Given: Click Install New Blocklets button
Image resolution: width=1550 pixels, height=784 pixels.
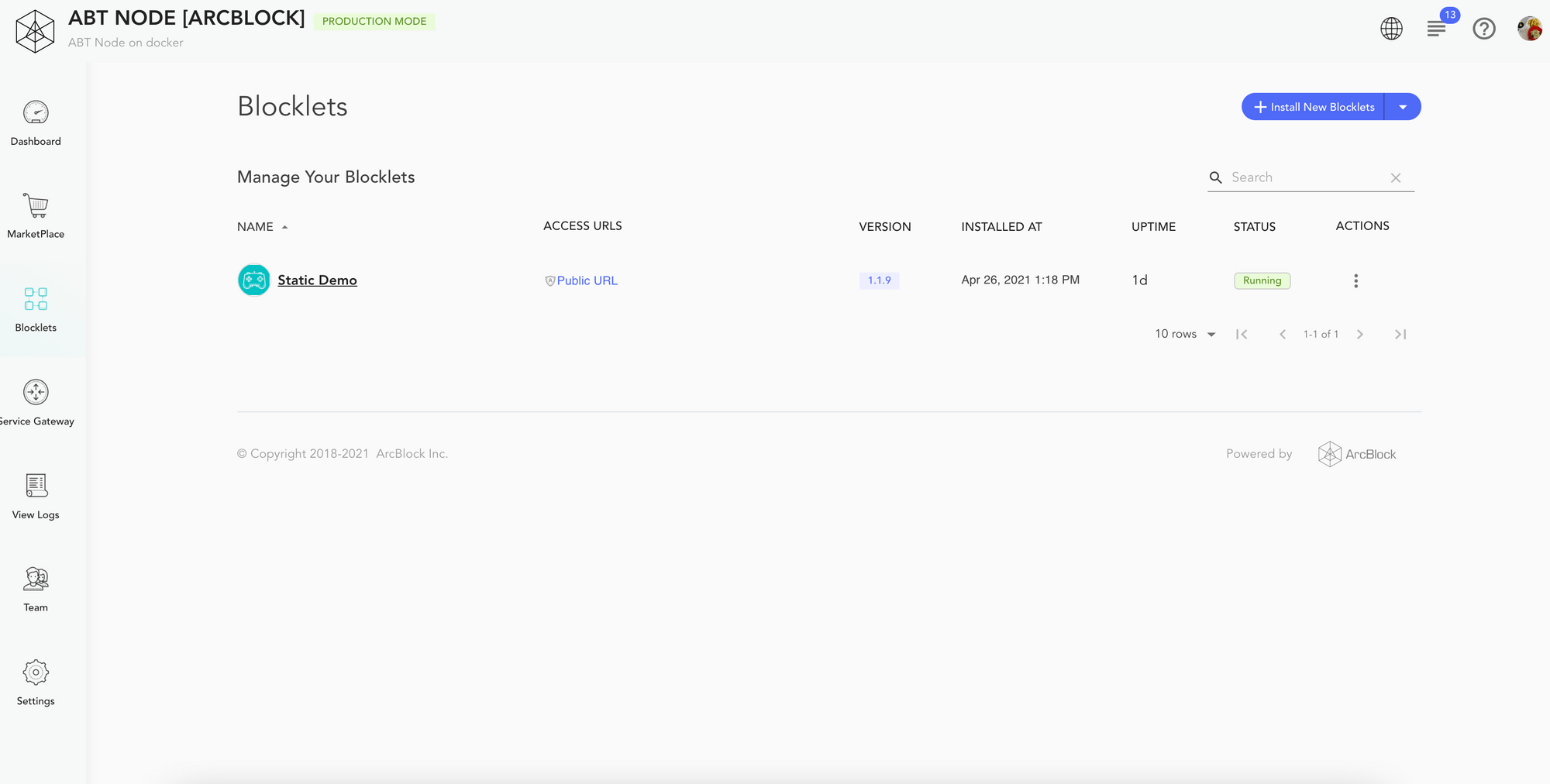Looking at the screenshot, I should point(1314,107).
